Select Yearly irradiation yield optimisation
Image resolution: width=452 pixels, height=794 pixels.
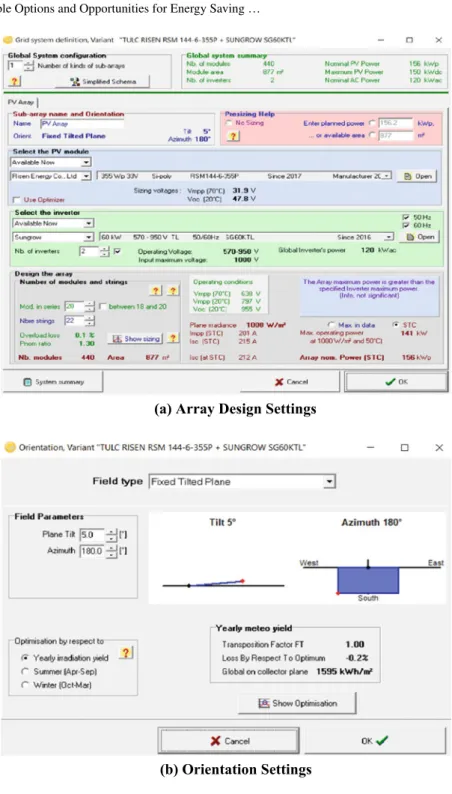(x=25, y=658)
